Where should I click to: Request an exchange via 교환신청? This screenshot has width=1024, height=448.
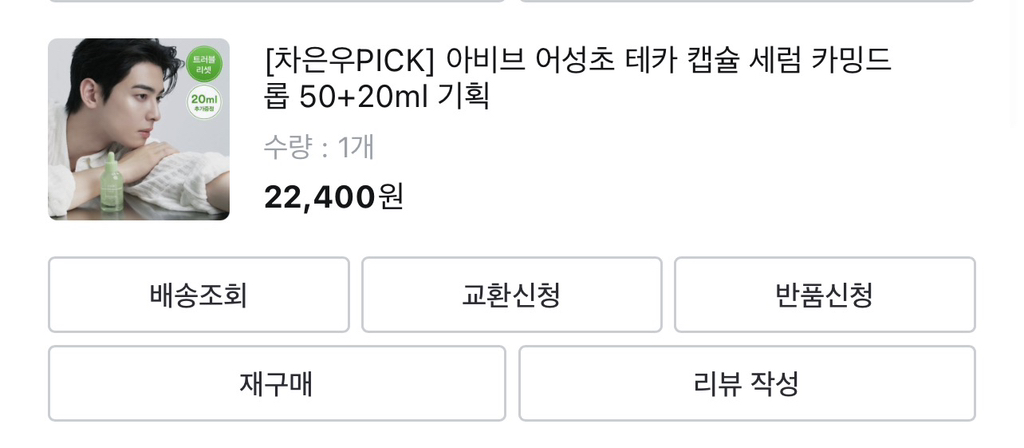(x=511, y=295)
